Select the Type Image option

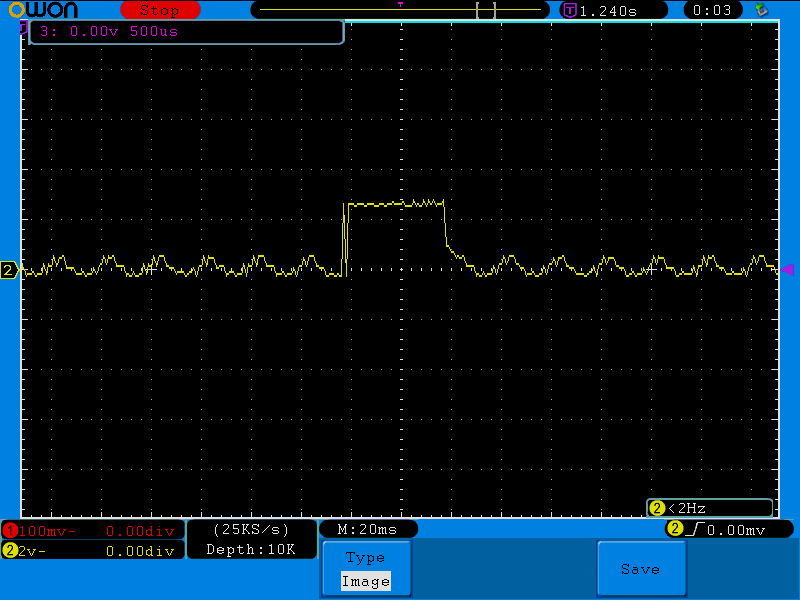366,569
